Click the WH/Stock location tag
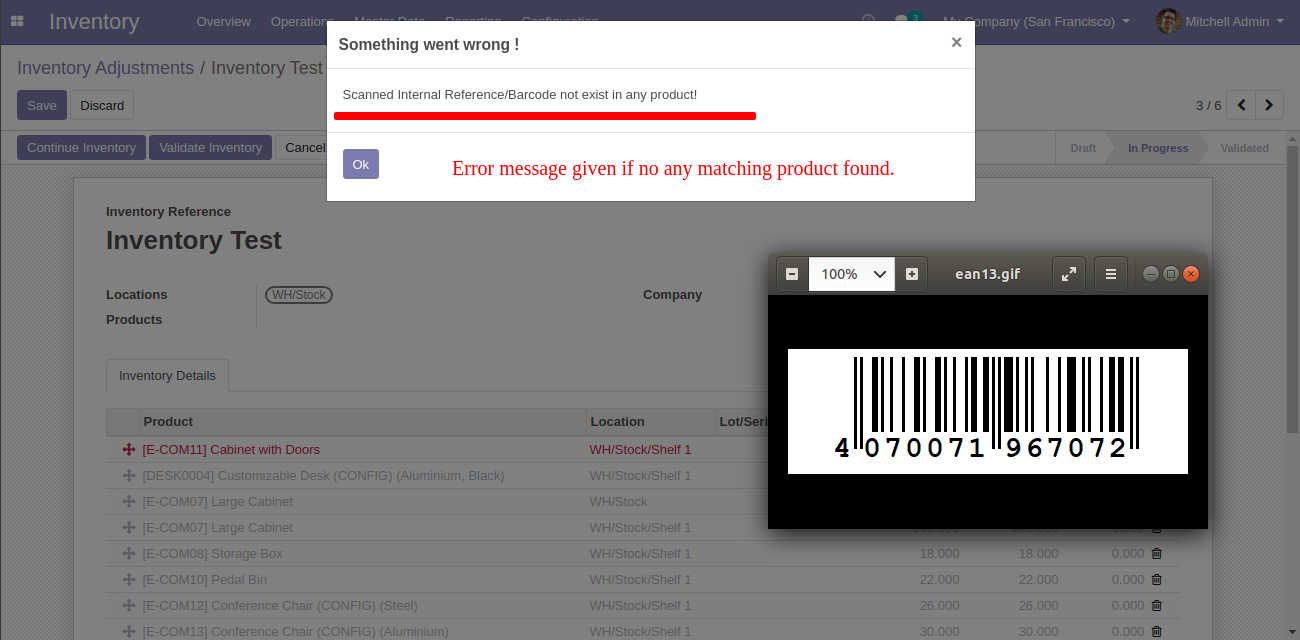 click(x=298, y=295)
